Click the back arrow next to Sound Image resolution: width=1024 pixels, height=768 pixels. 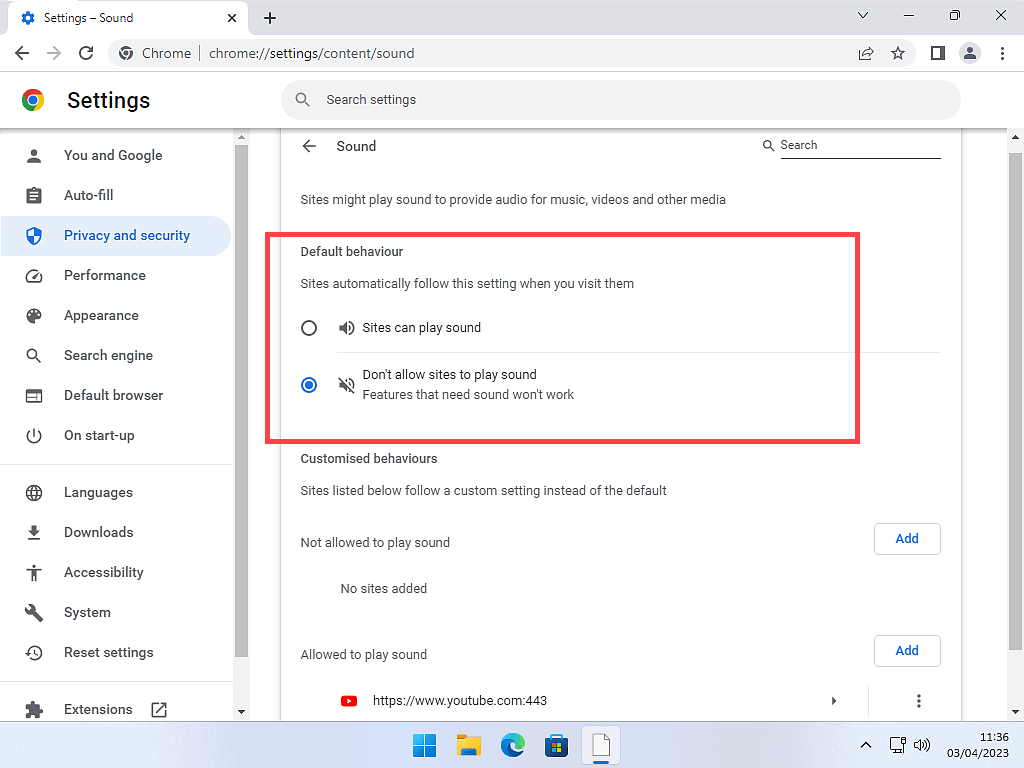point(309,146)
